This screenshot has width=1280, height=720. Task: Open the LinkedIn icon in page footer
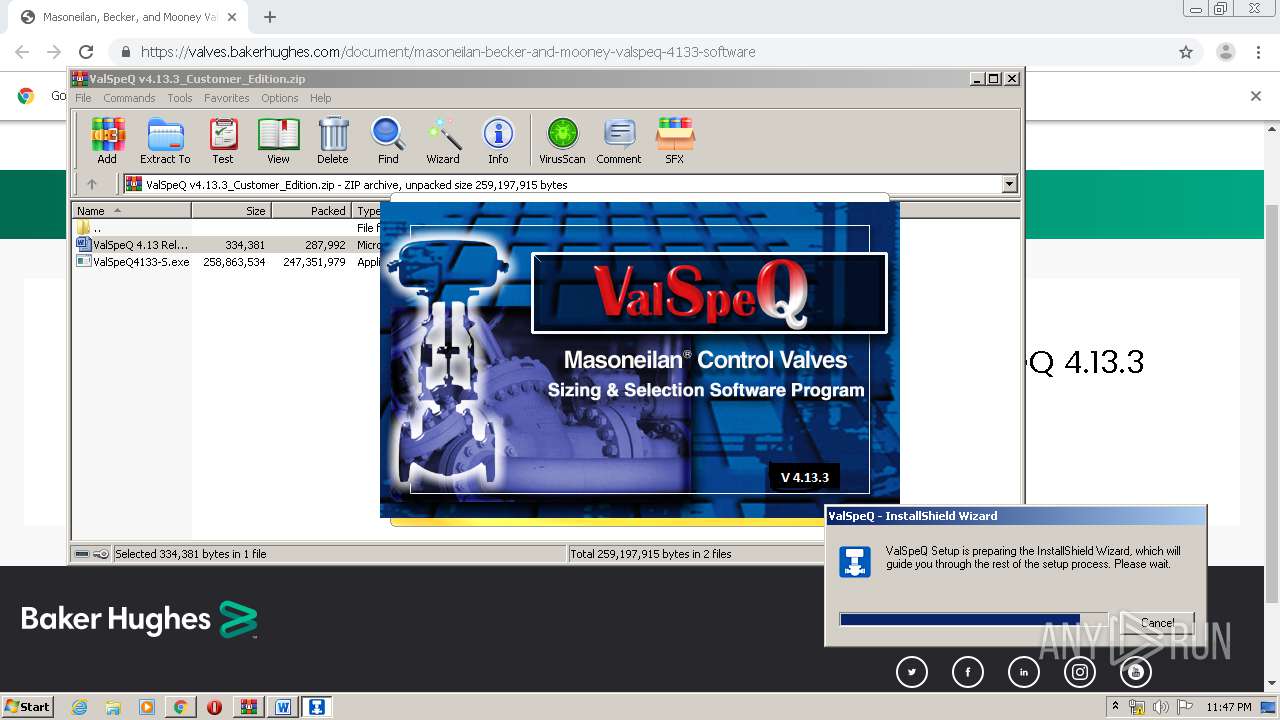[1024, 673]
